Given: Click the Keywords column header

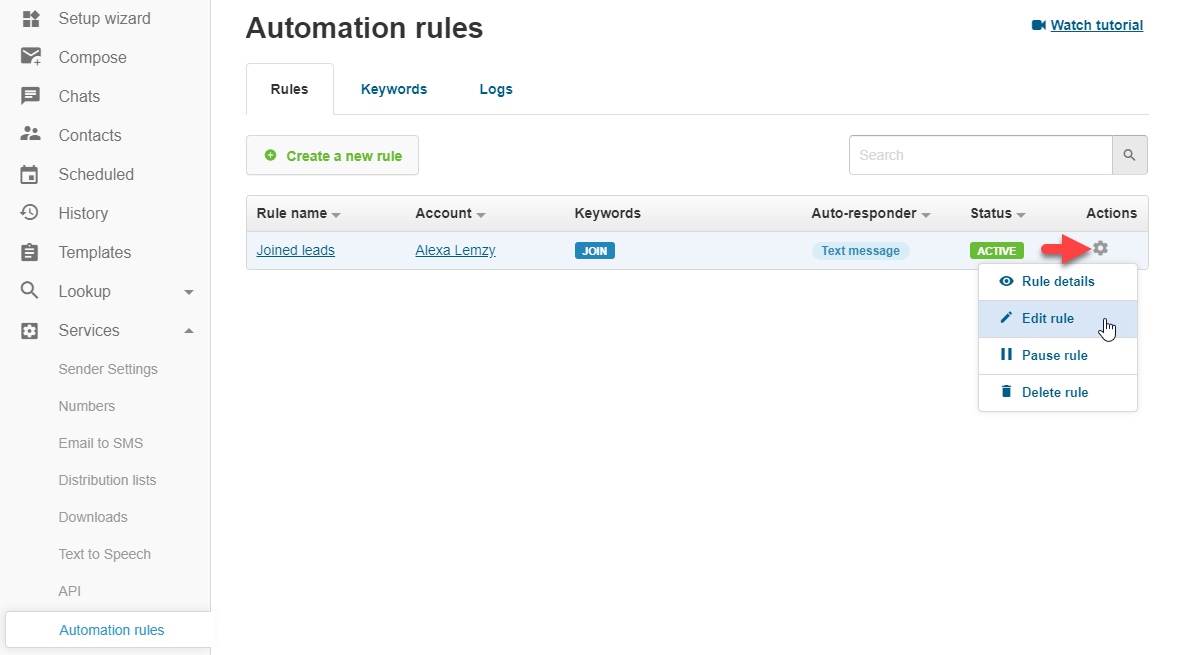Looking at the screenshot, I should pos(608,213).
